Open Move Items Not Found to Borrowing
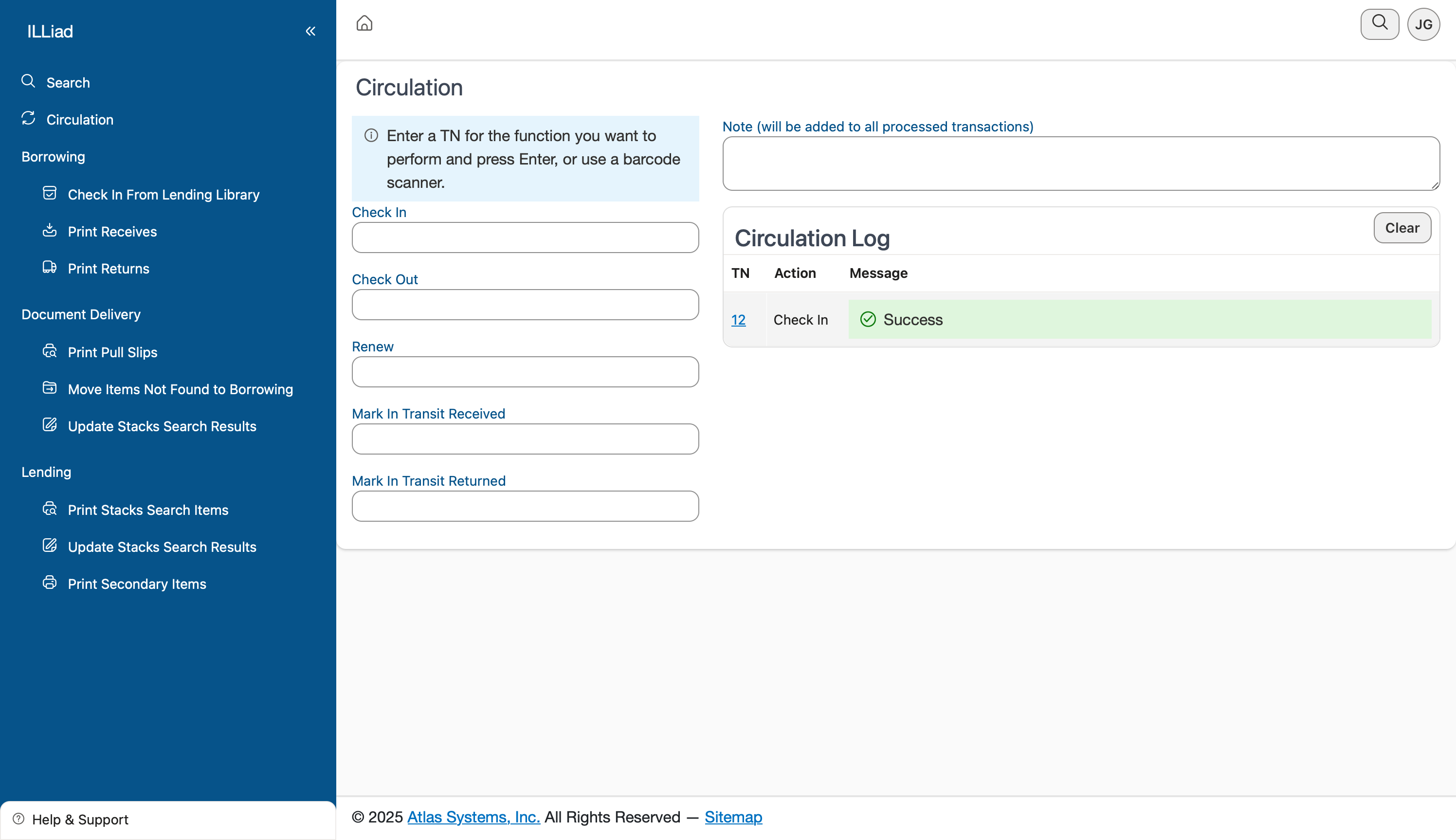1456x840 pixels. coord(180,389)
